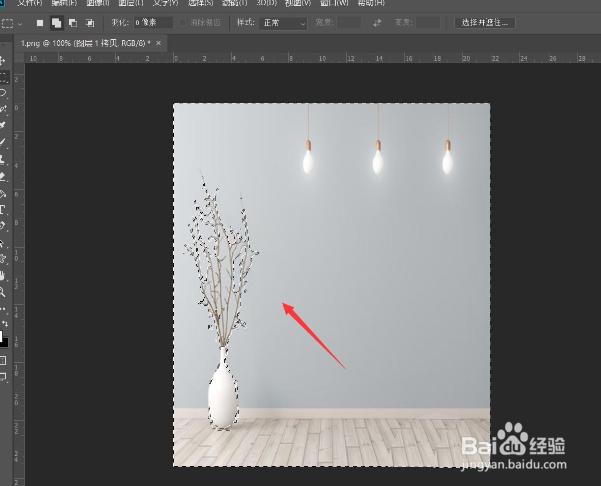
Task: Select the Type (T) tool
Action: pos(3,209)
